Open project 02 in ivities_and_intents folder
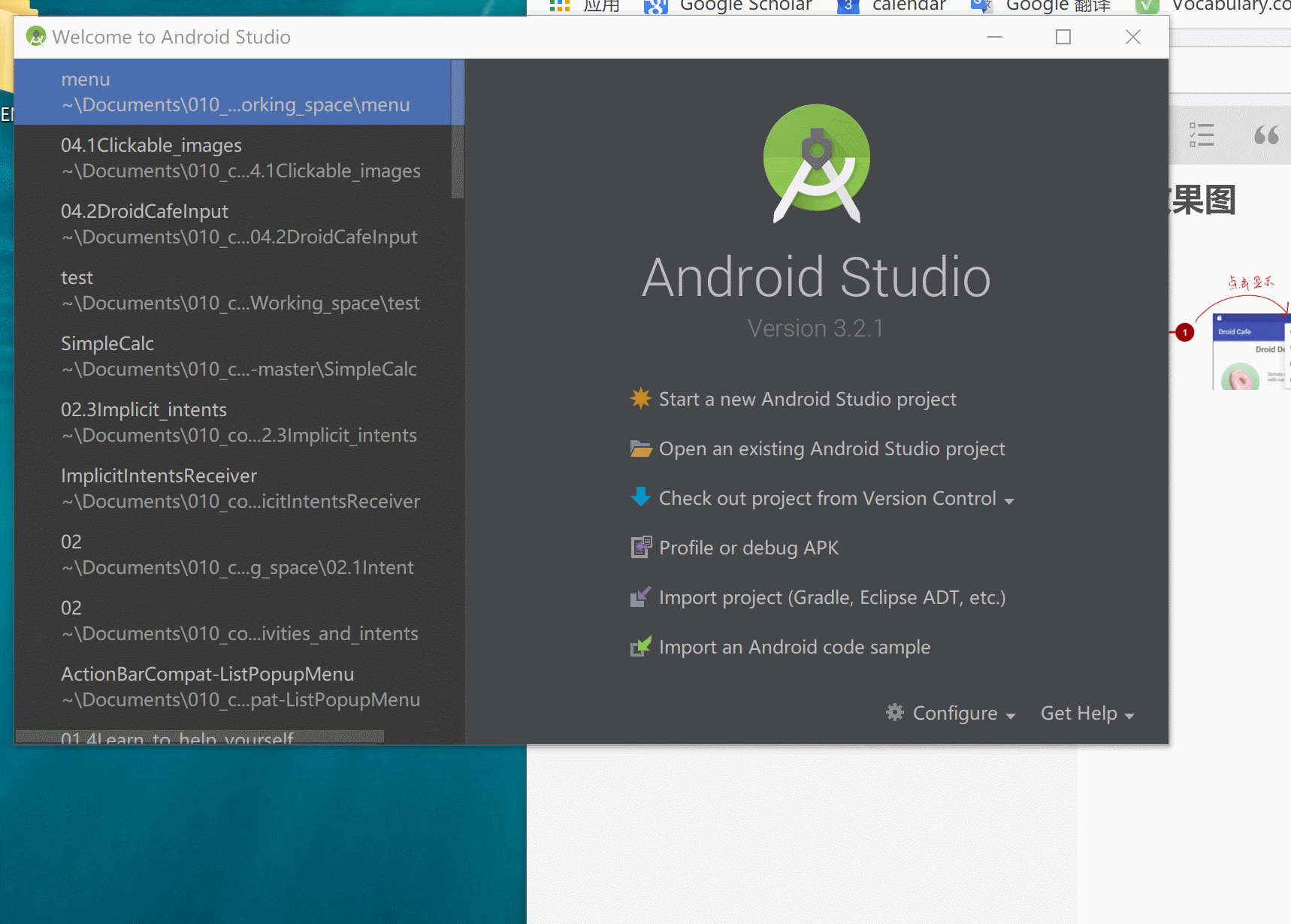 pos(233,621)
